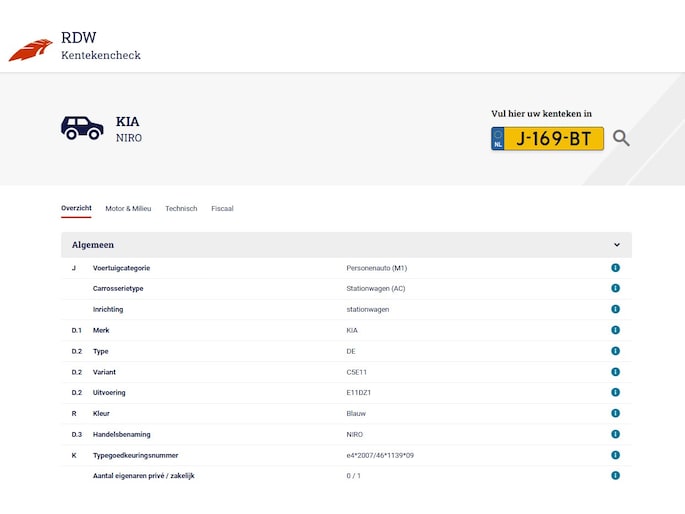Click the yellow license plate input field
Screen dimensions: 685x514
pos(553,139)
